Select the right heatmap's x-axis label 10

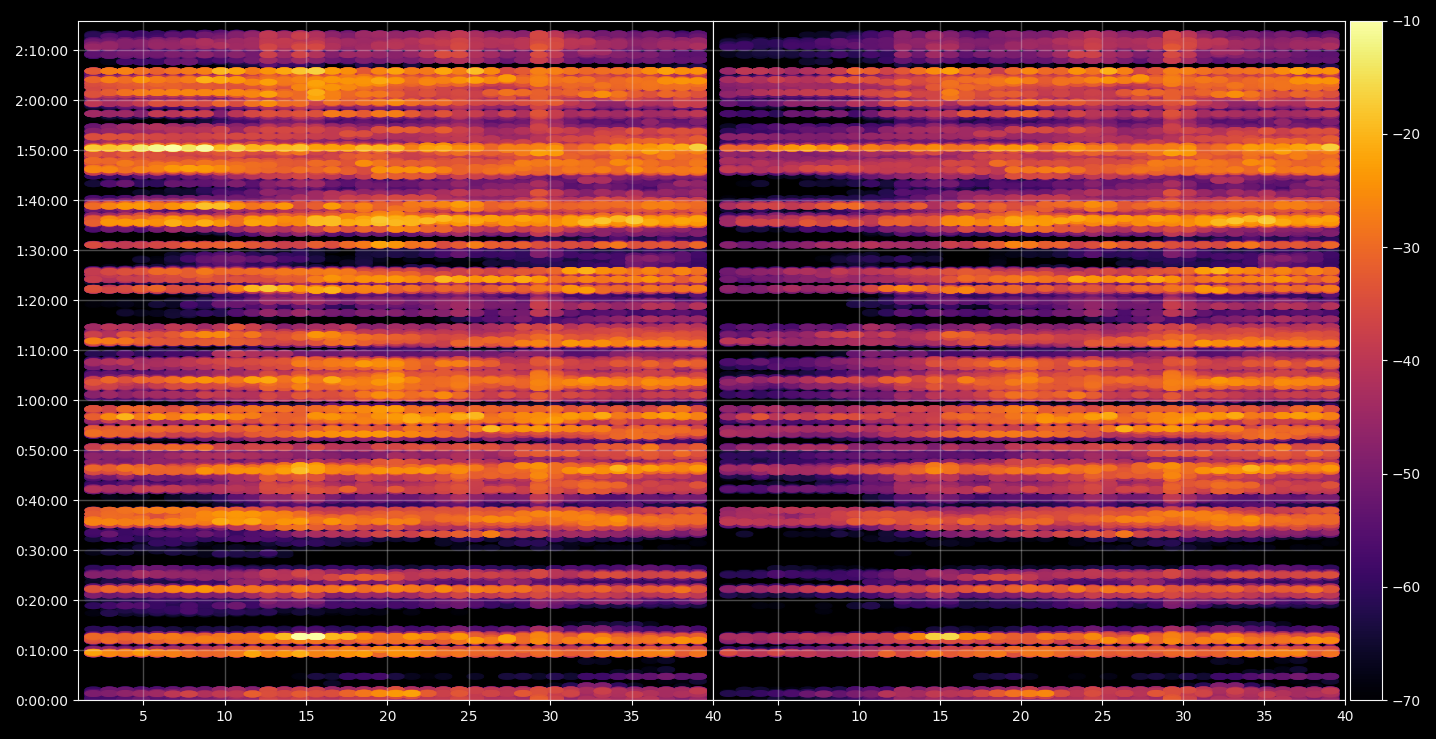click(x=859, y=716)
